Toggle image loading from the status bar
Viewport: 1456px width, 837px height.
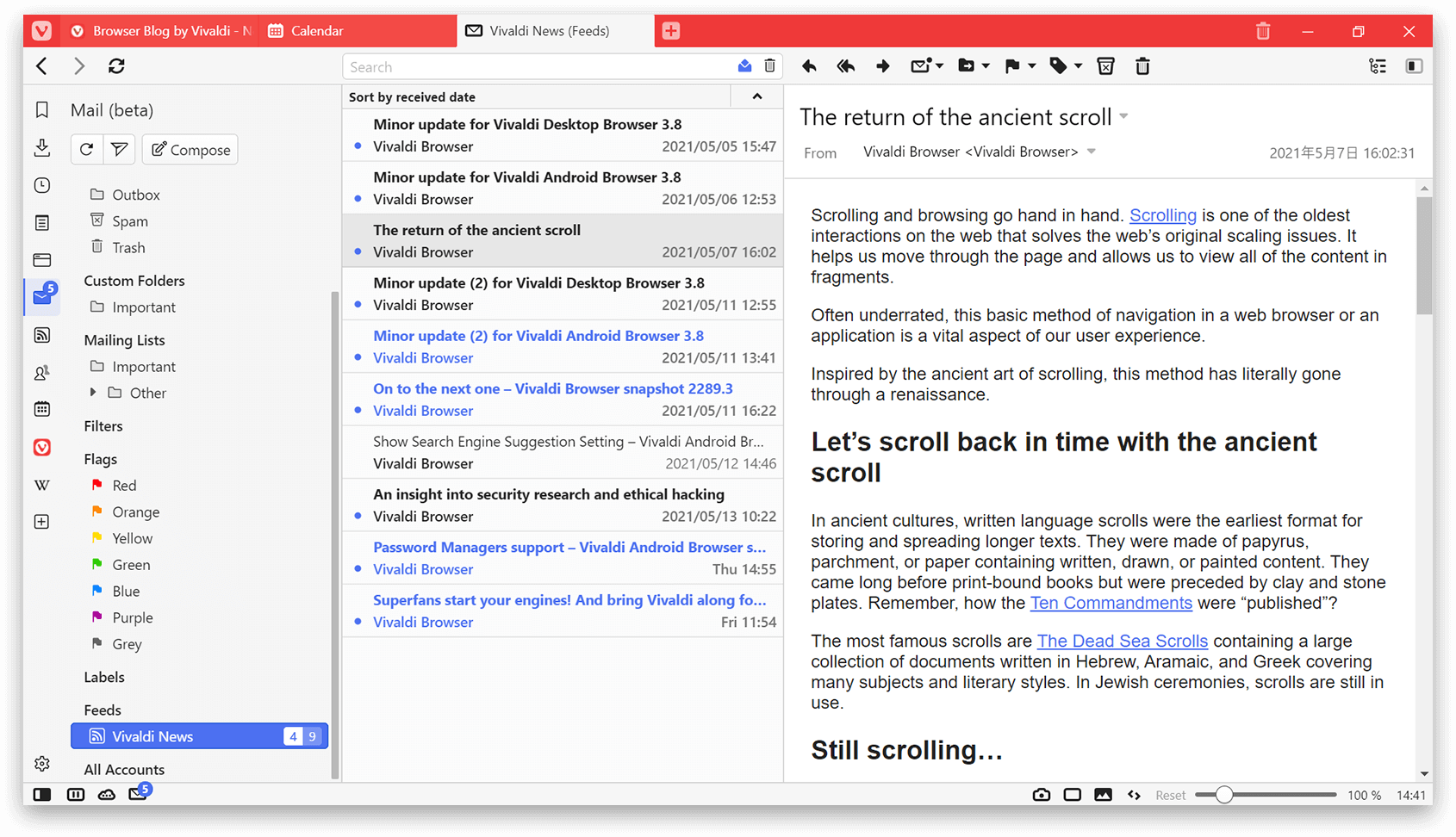(1104, 794)
